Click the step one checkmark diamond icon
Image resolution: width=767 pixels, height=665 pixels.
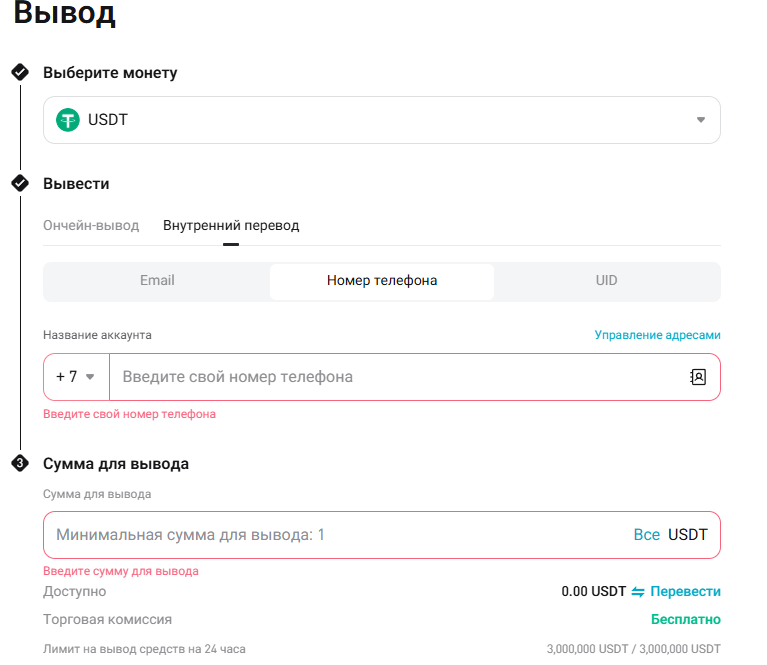(20, 72)
